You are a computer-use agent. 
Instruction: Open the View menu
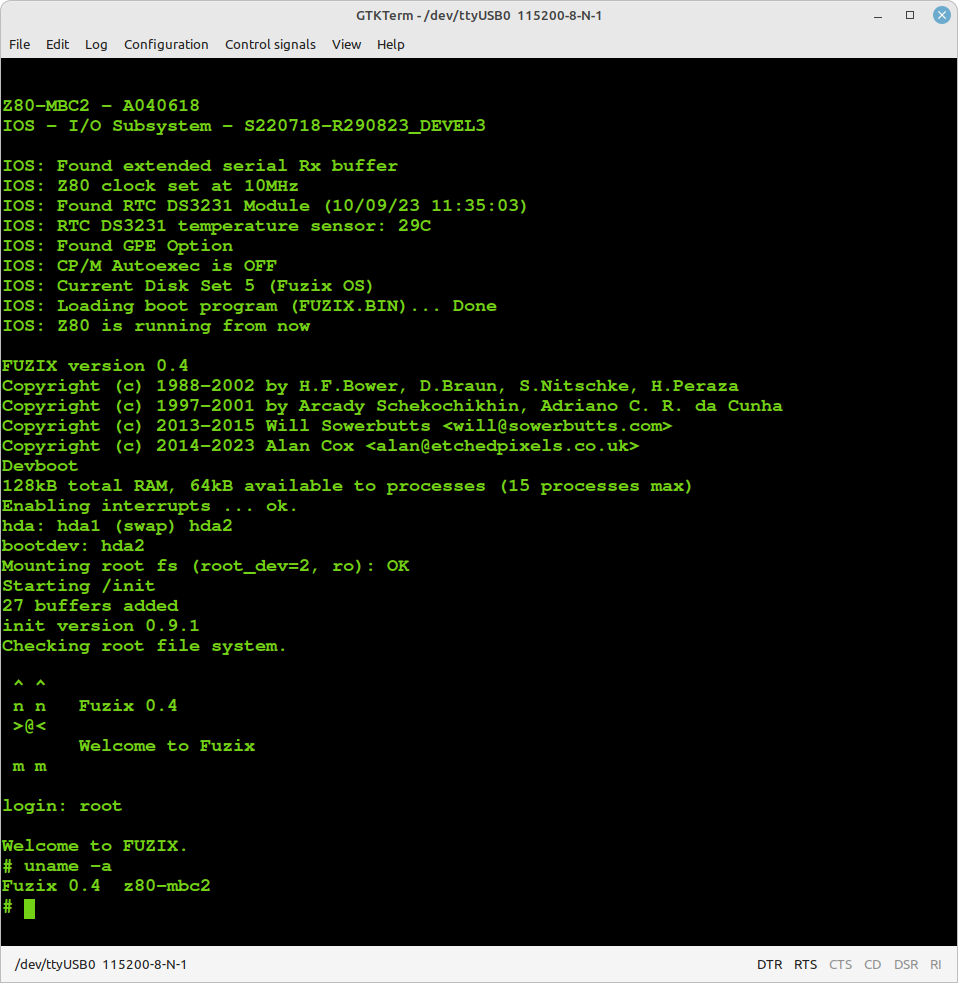346,44
